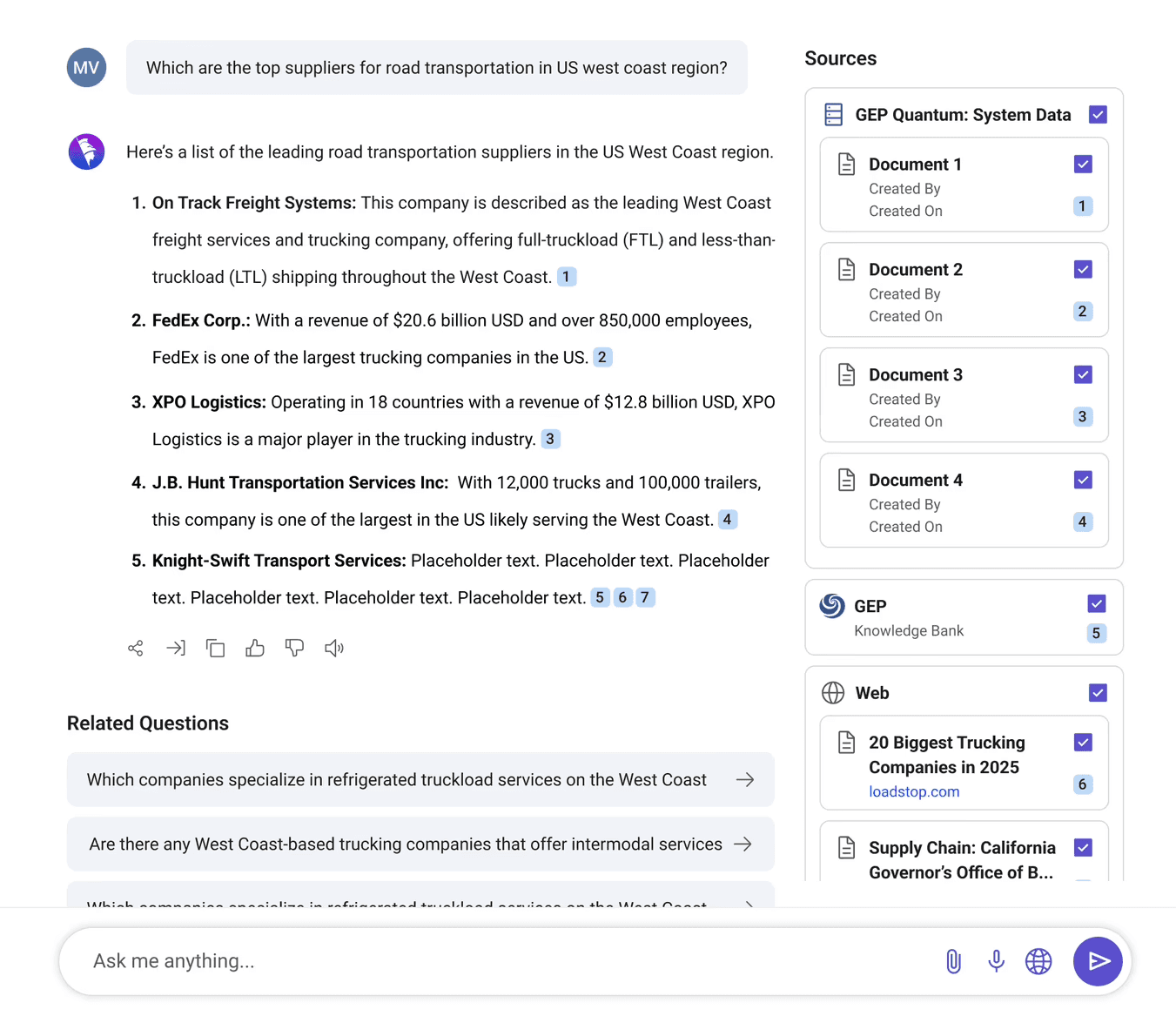Open citation 7 after Knight-Swift paragraph
This screenshot has width=1176, height=1016.
[x=645, y=597]
